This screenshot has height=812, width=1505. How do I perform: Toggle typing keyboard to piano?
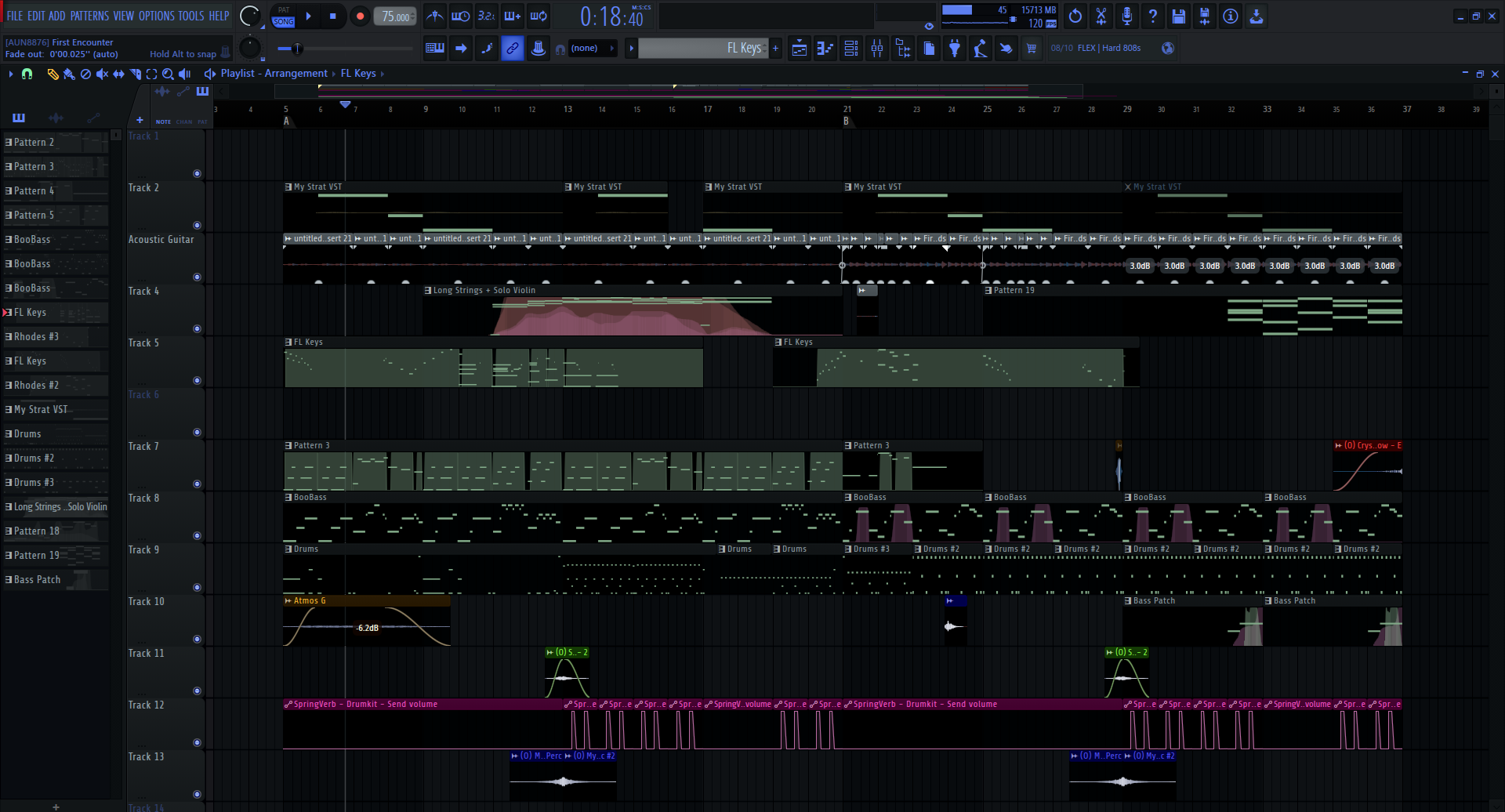(x=435, y=49)
